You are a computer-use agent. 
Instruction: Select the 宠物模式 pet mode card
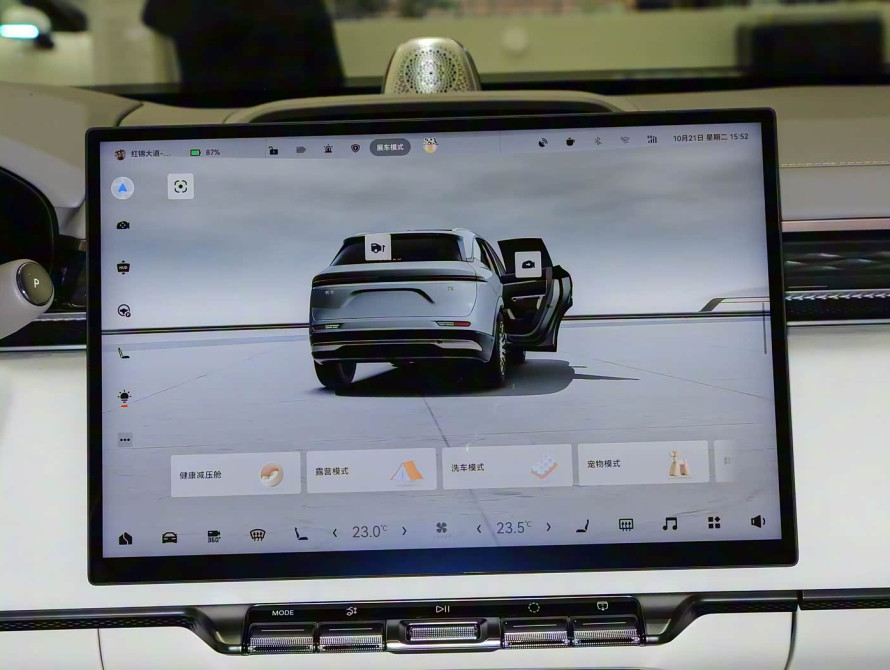click(x=642, y=464)
